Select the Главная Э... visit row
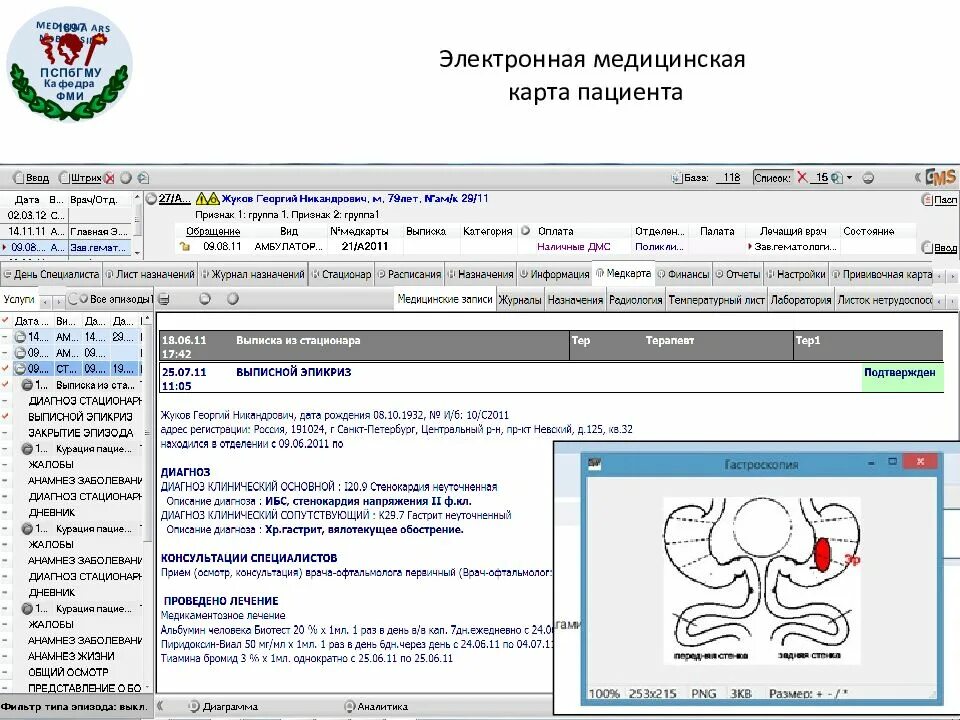Screen dimensions: 960x720 tap(66, 231)
